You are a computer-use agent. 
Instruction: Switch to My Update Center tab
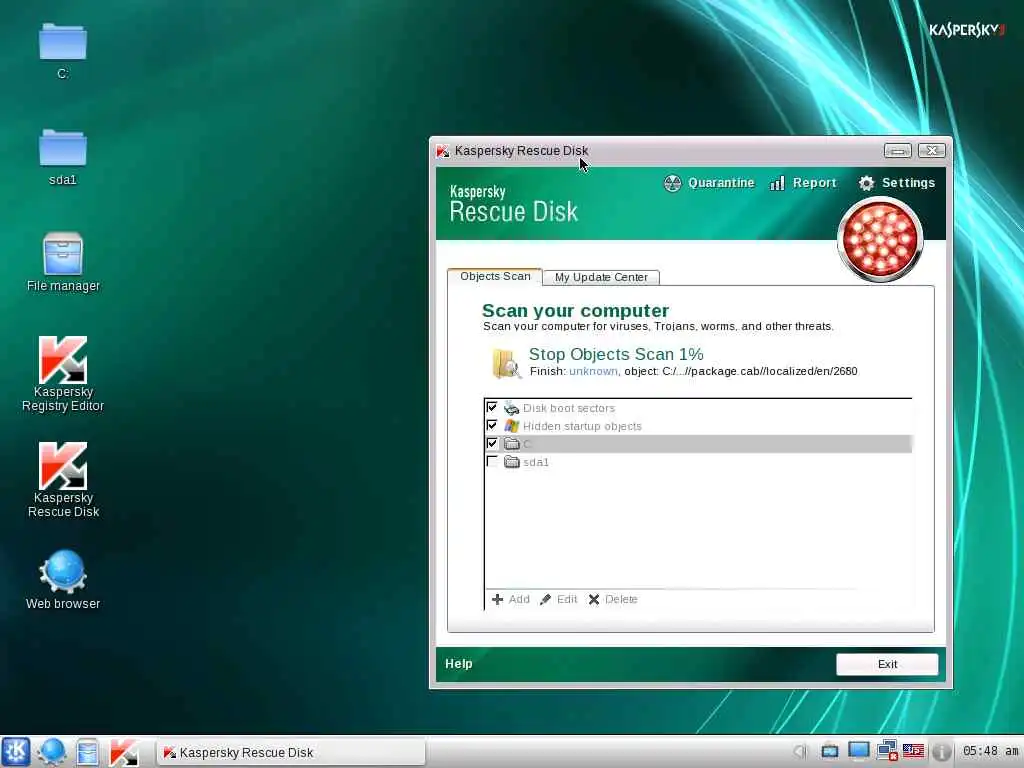(601, 277)
